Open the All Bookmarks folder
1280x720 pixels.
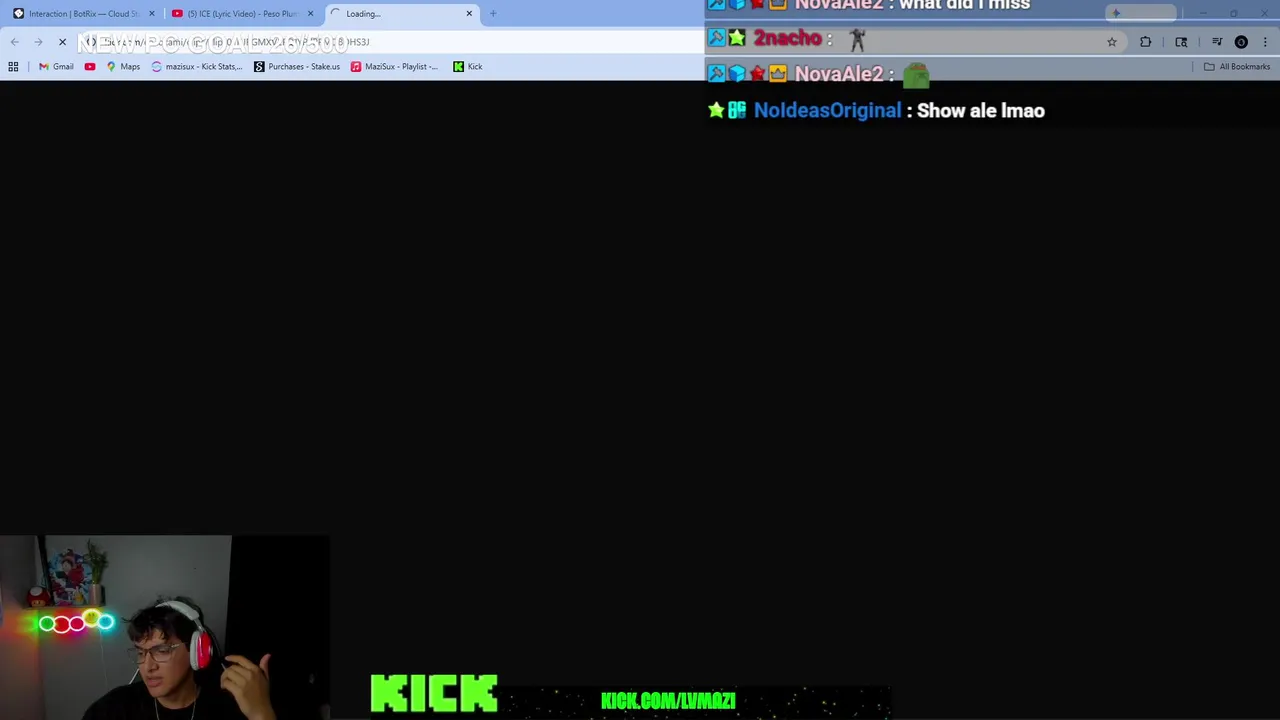tap(1237, 67)
